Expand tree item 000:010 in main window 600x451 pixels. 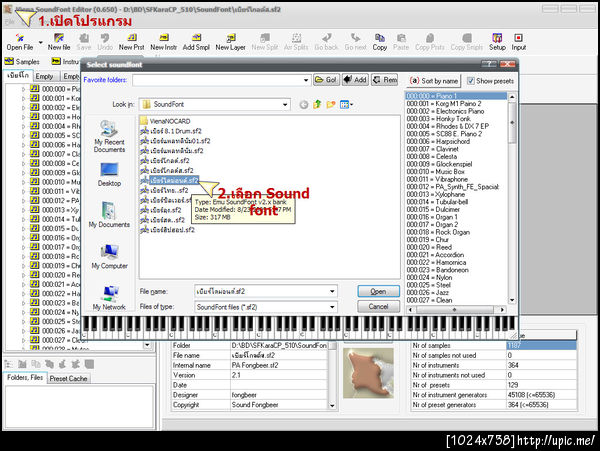pyautogui.click(x=23, y=182)
